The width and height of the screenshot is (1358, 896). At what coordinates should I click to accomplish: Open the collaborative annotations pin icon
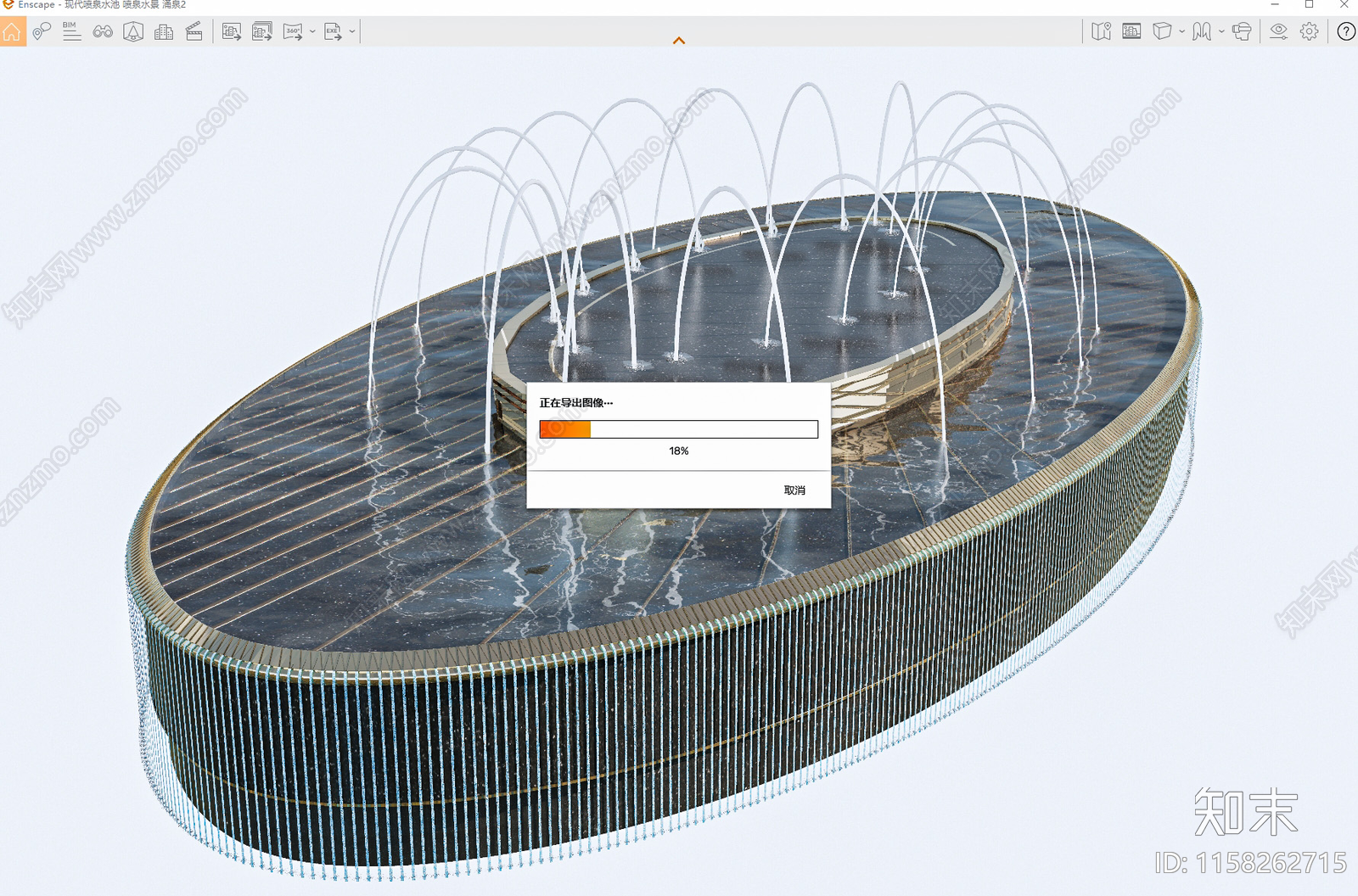point(42,32)
